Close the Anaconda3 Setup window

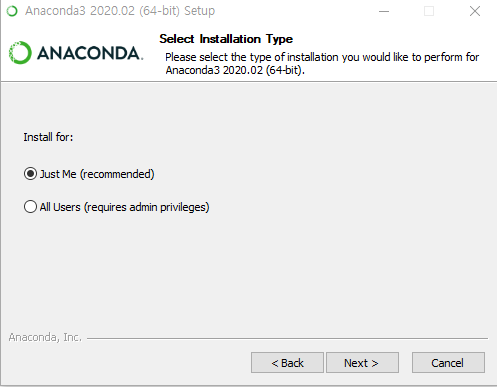475,11
